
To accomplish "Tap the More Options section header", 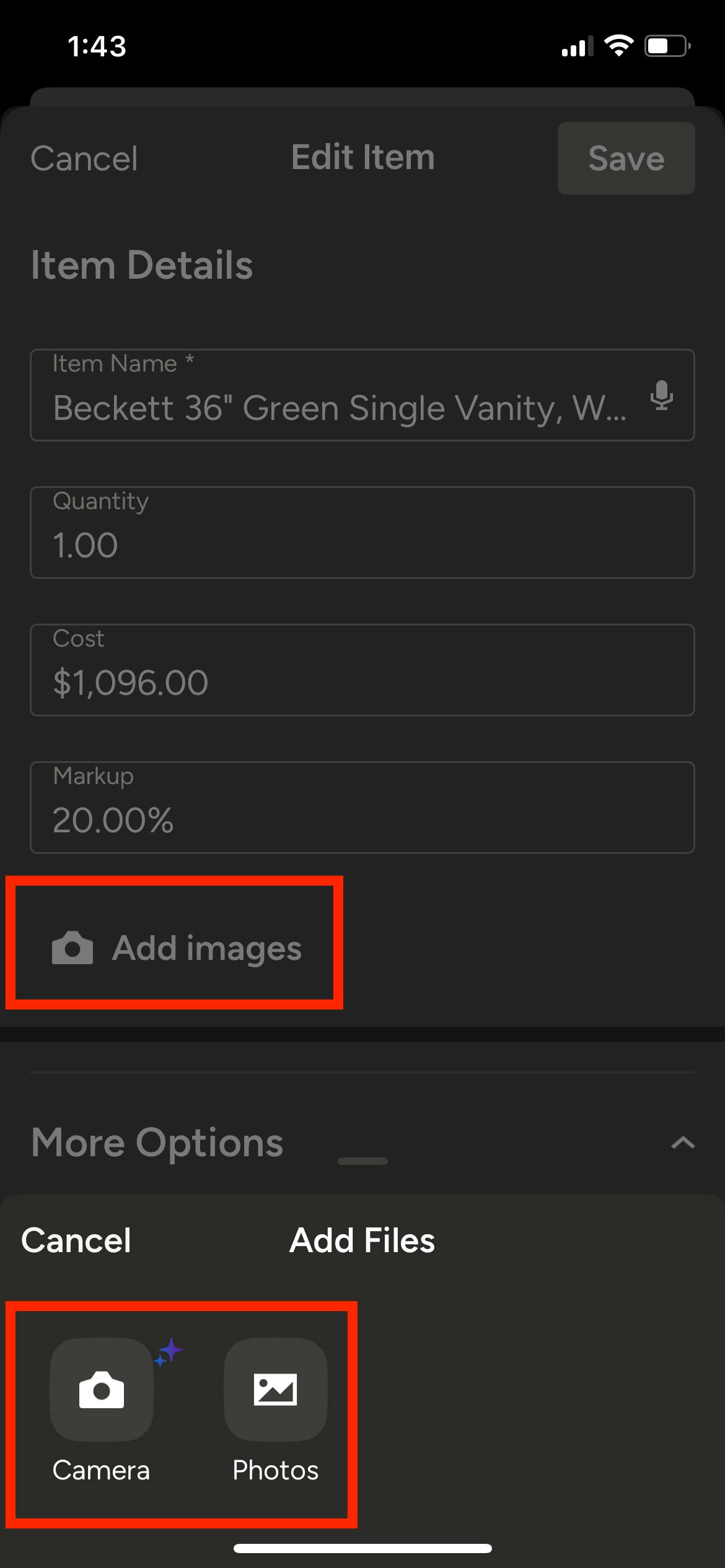I will (x=157, y=1142).
